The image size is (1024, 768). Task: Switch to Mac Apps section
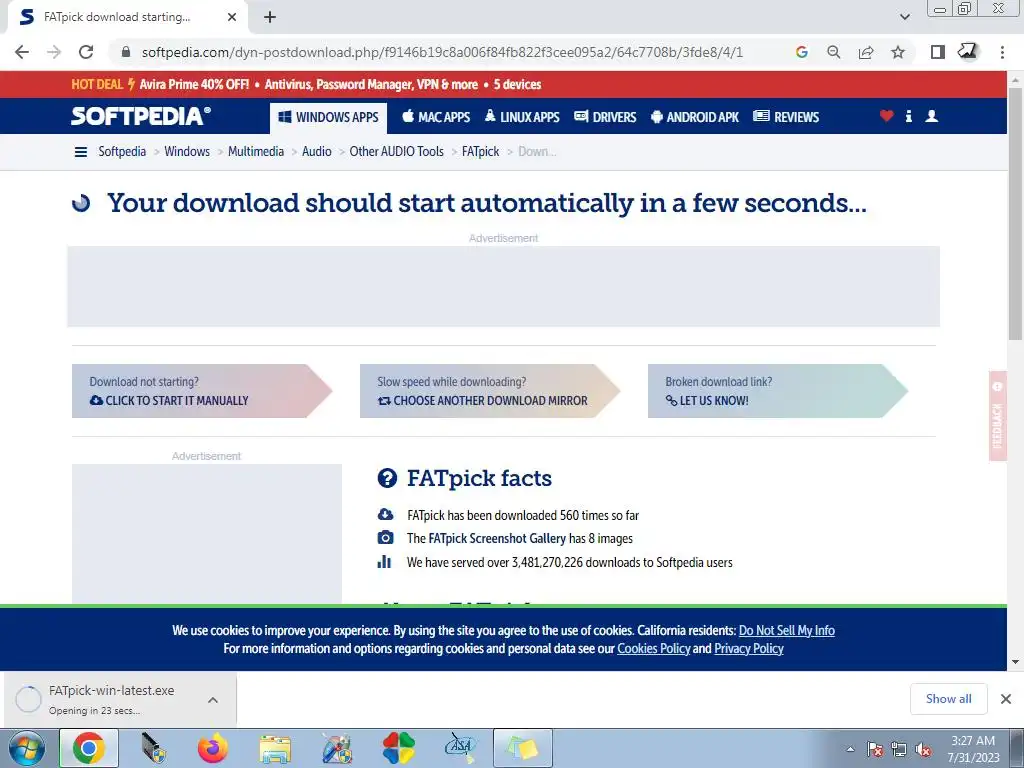pos(436,118)
